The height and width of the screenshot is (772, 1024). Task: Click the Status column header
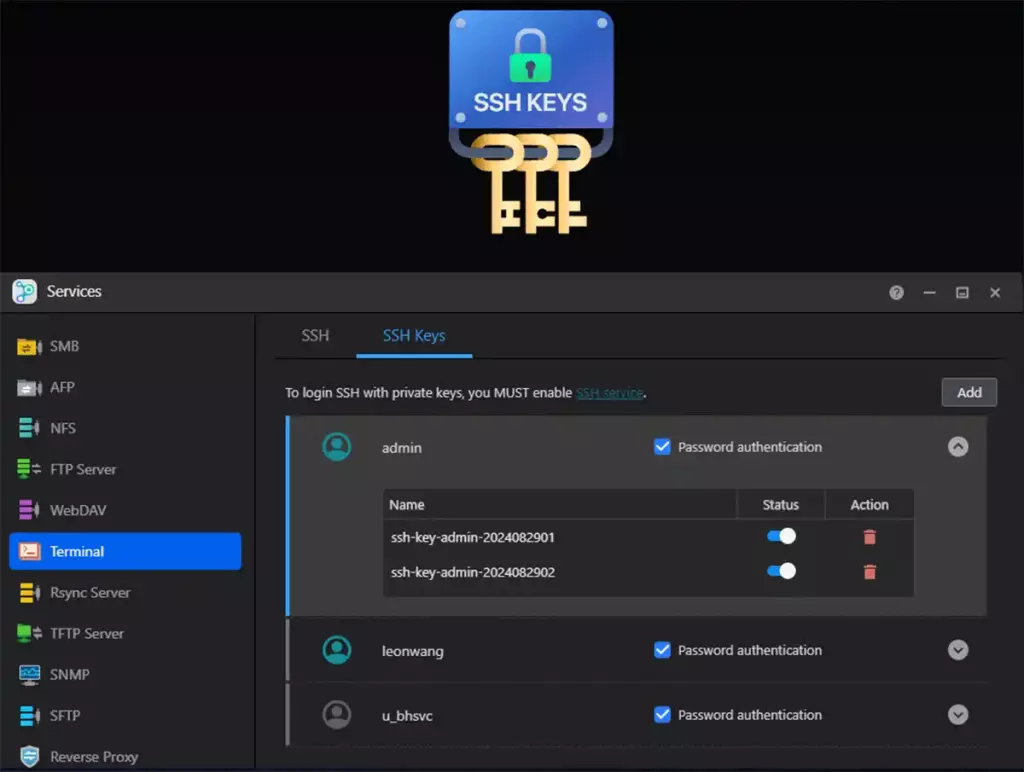point(780,505)
